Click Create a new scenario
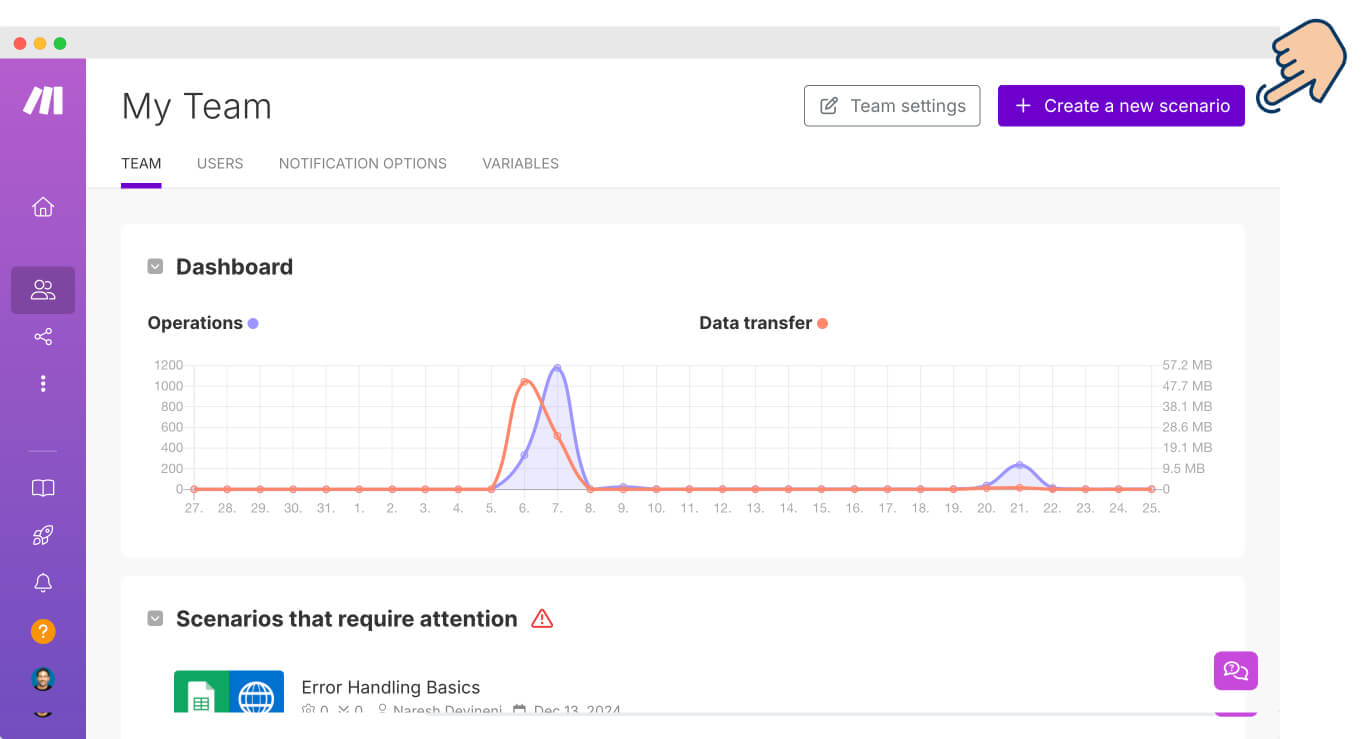Screen dimensions: 1370x739 click(x=1121, y=106)
